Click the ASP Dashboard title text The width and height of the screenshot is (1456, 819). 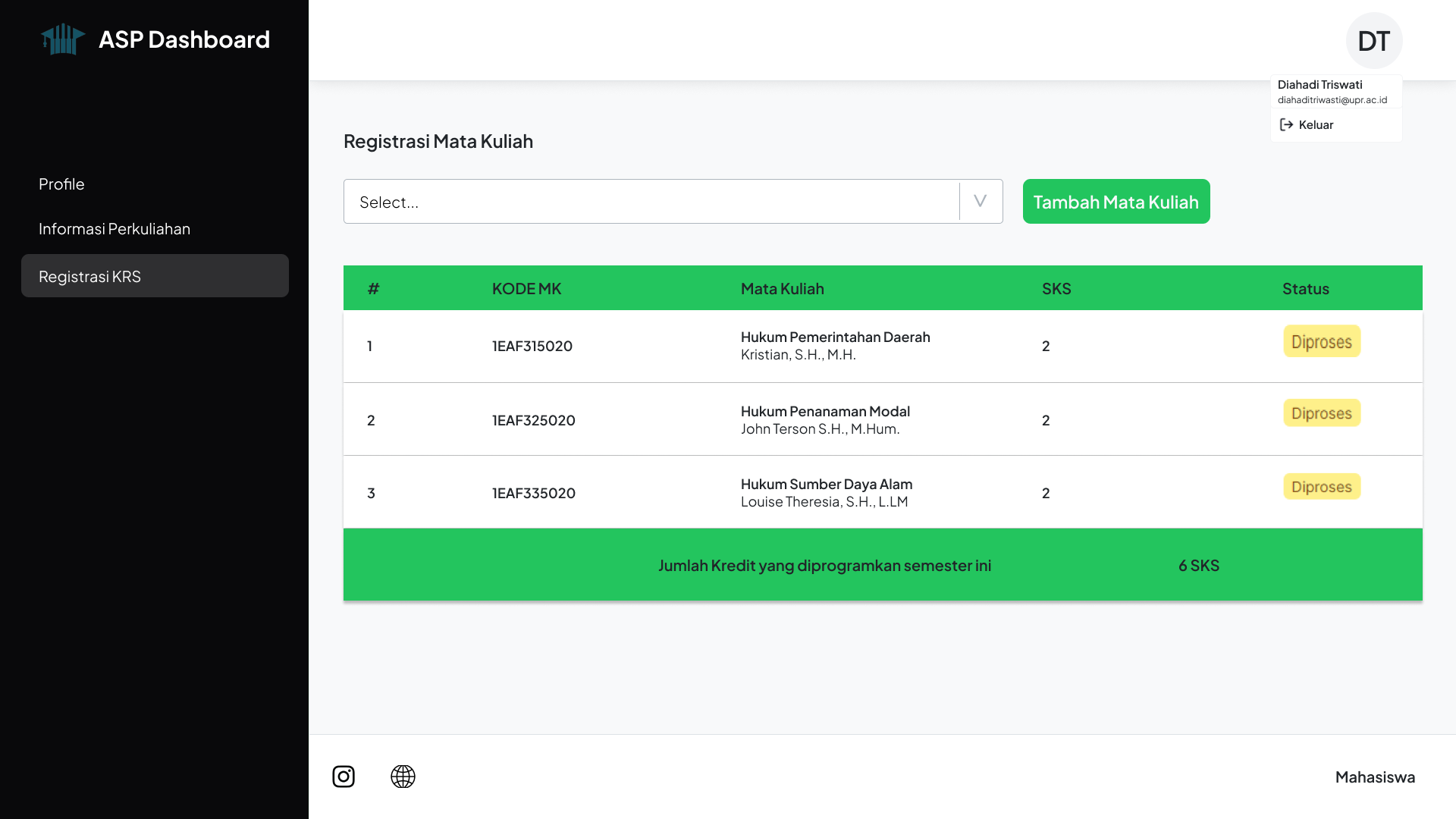click(x=184, y=39)
